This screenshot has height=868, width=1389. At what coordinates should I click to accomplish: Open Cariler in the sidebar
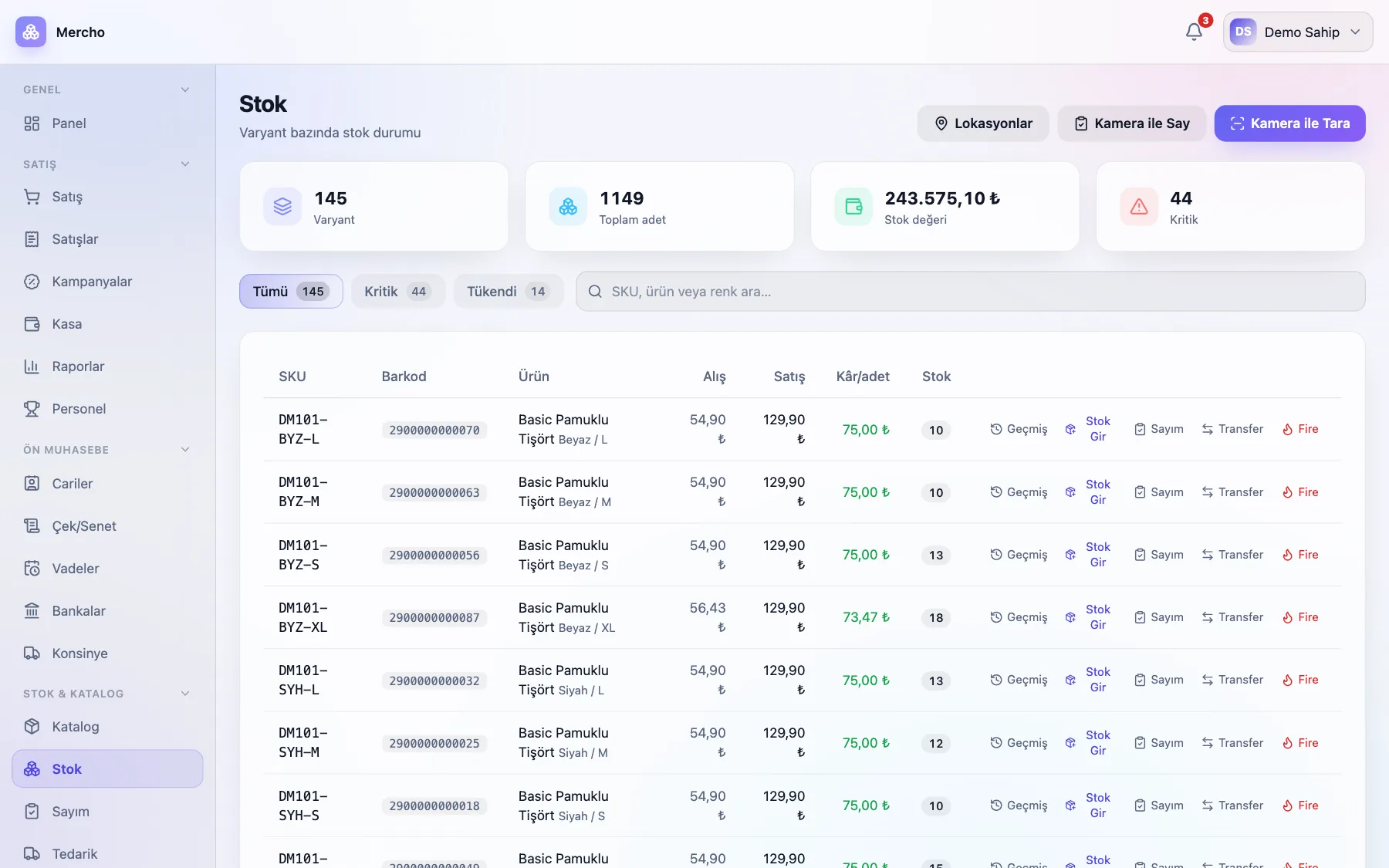pos(107,484)
